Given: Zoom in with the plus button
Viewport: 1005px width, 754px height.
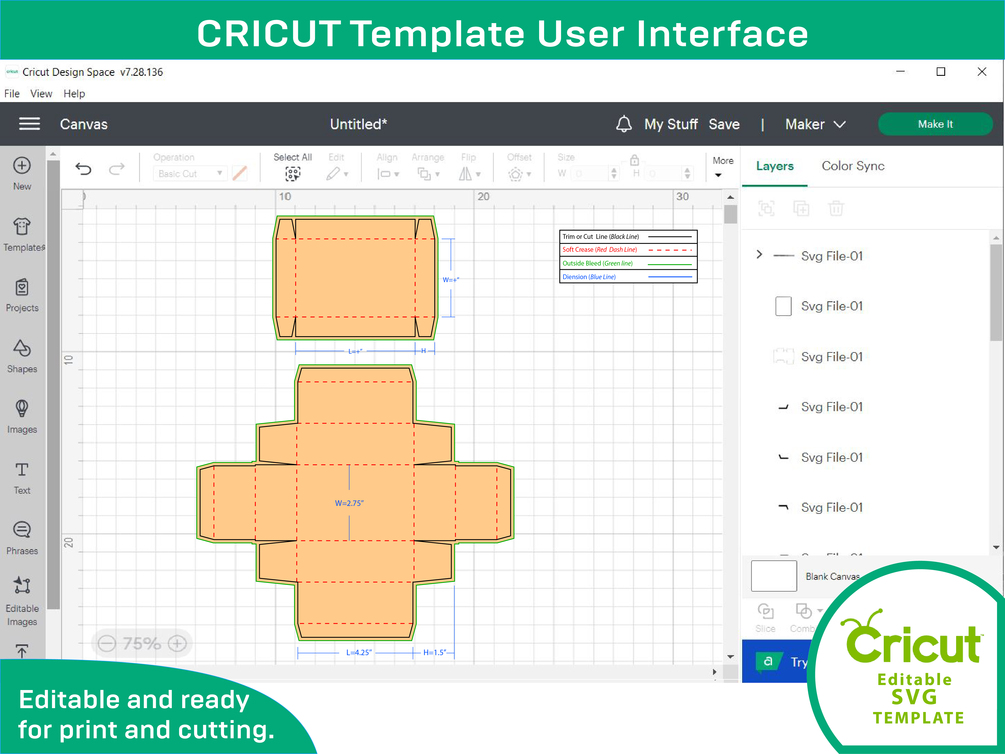Looking at the screenshot, I should 178,643.
